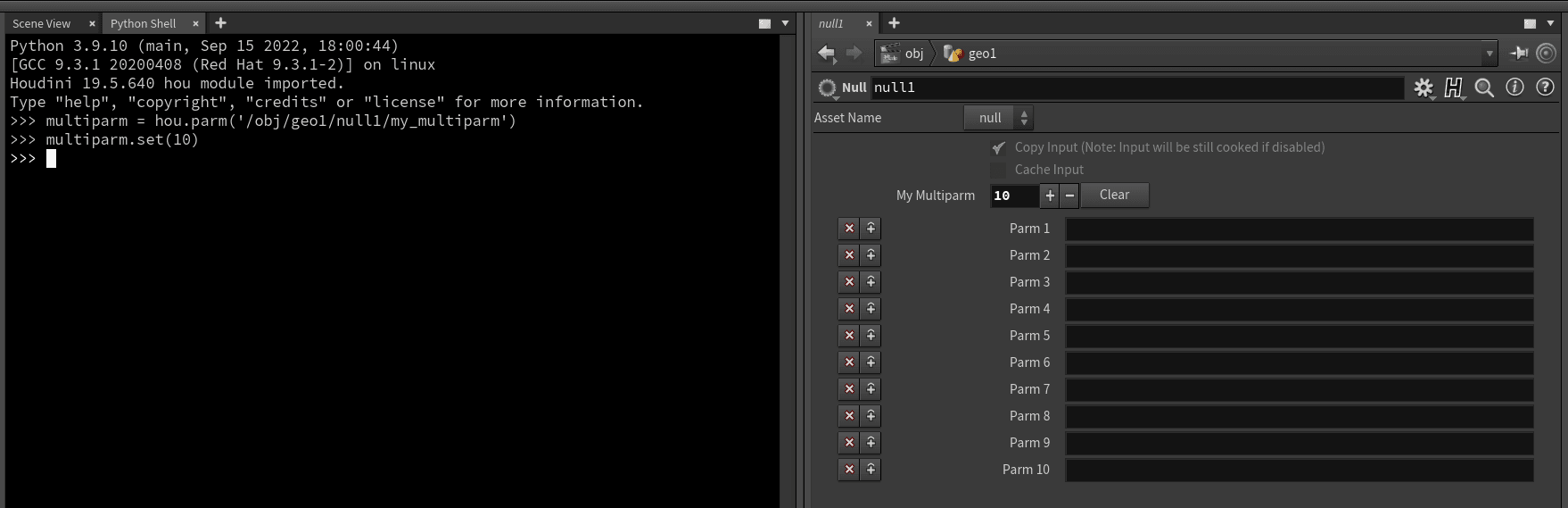Open pane options menu of Python Shell pane
The image size is (1568, 508).
[x=785, y=23]
